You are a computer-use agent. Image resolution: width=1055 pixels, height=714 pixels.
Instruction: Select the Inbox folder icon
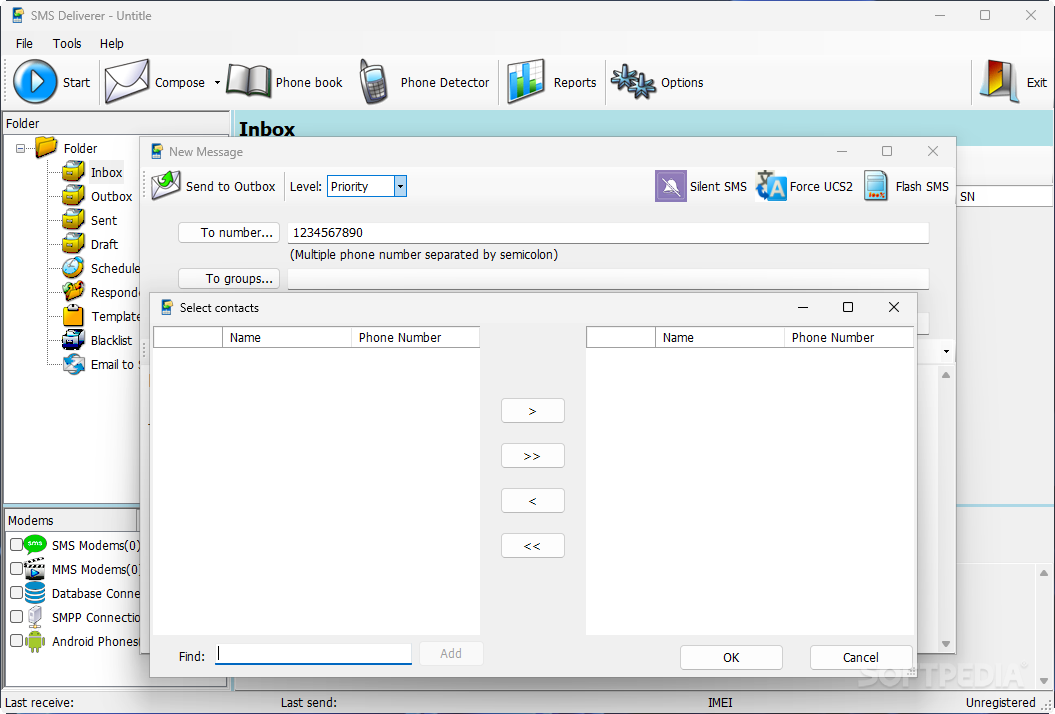(73, 172)
